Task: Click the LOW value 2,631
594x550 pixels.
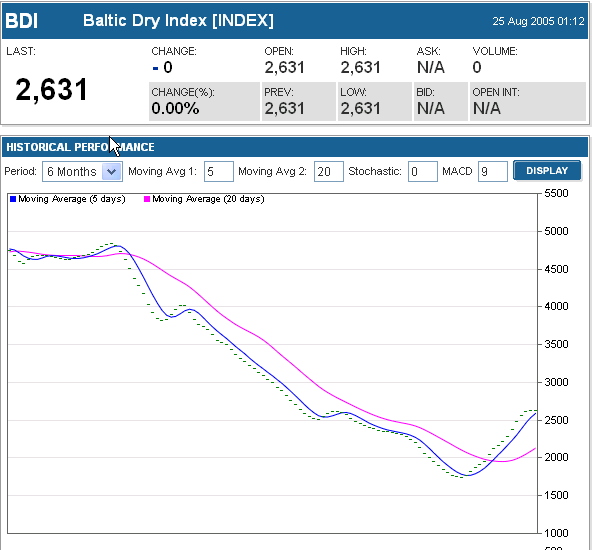Action: click(360, 109)
